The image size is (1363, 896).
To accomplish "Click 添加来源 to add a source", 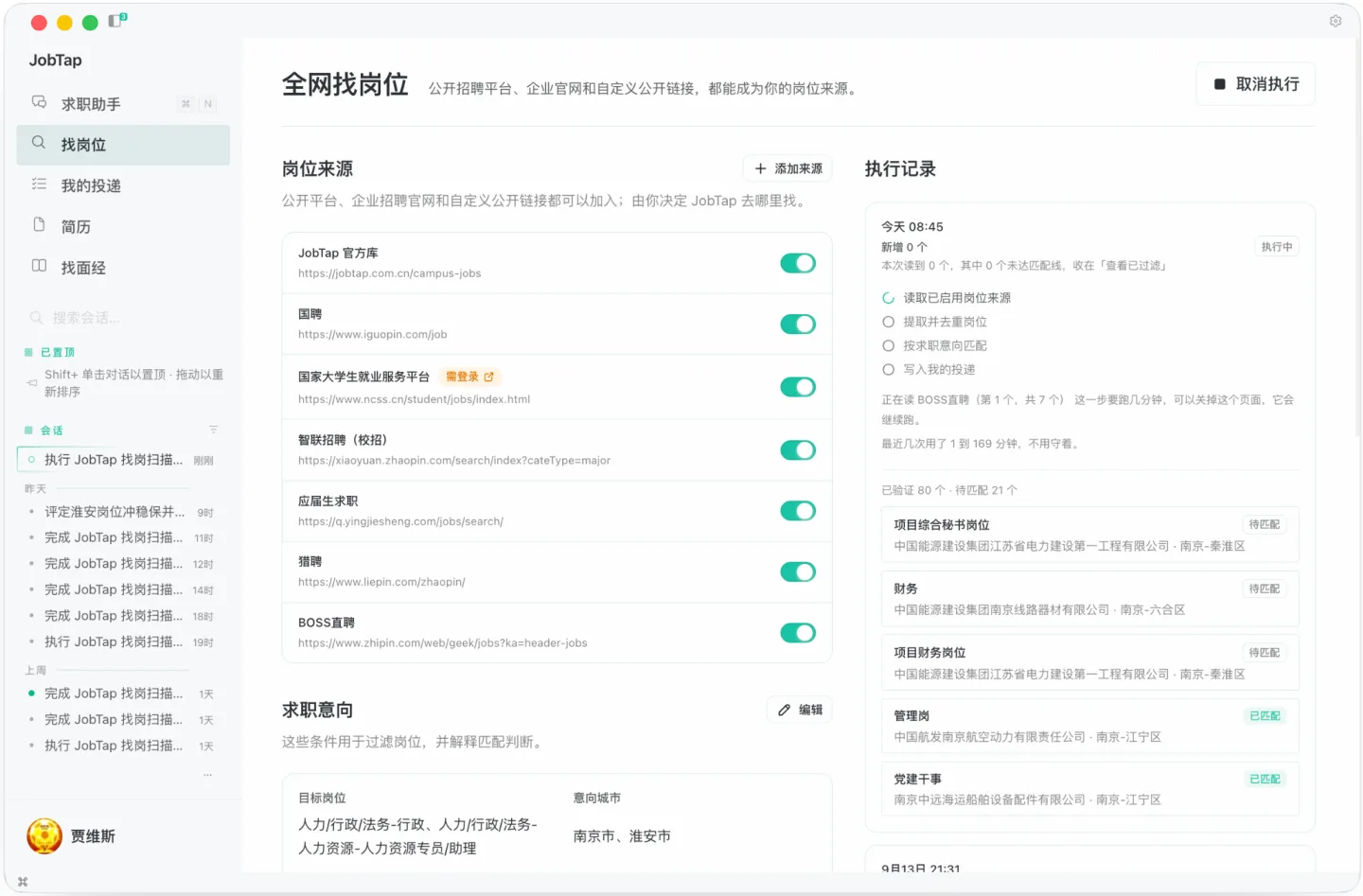I will (x=788, y=168).
